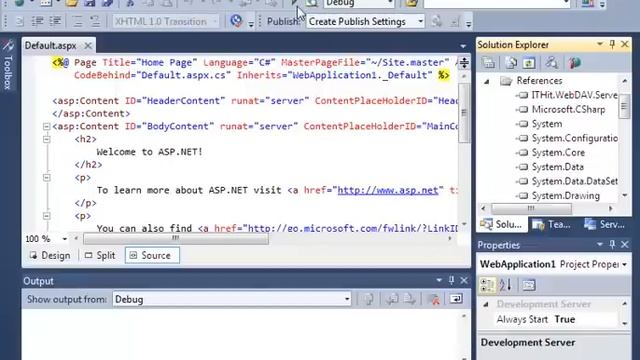Click Refresh icon in Solution Explorer

[529, 63]
